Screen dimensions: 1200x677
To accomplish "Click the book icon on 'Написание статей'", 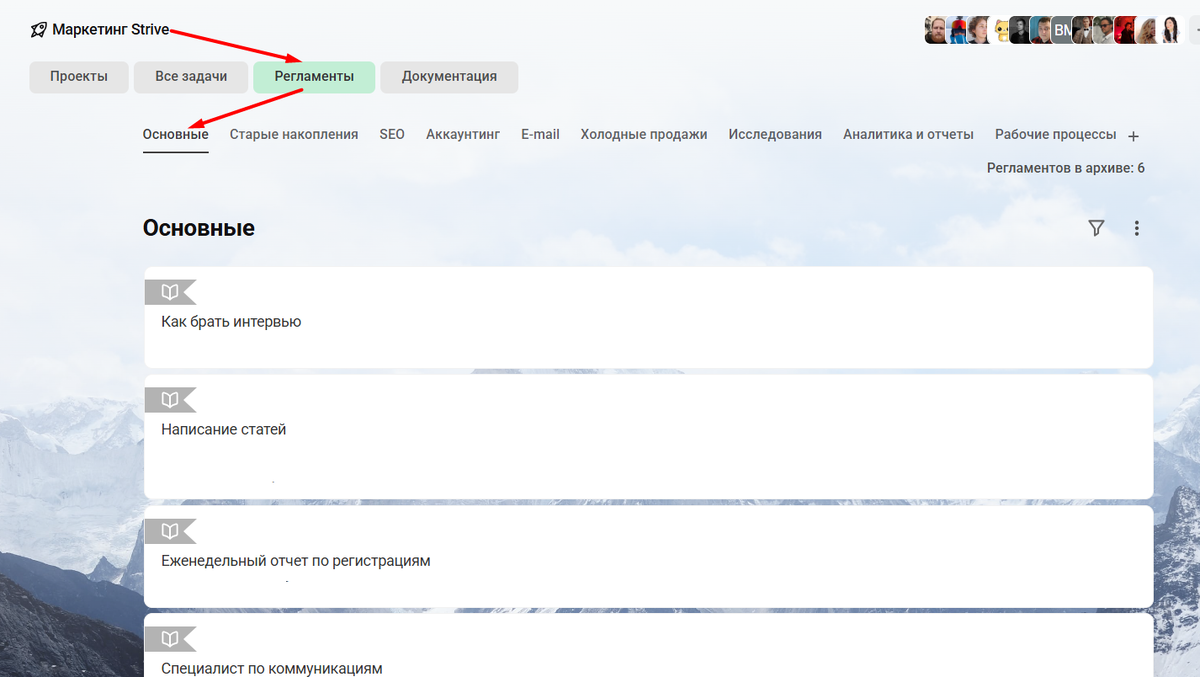I will coord(169,399).
